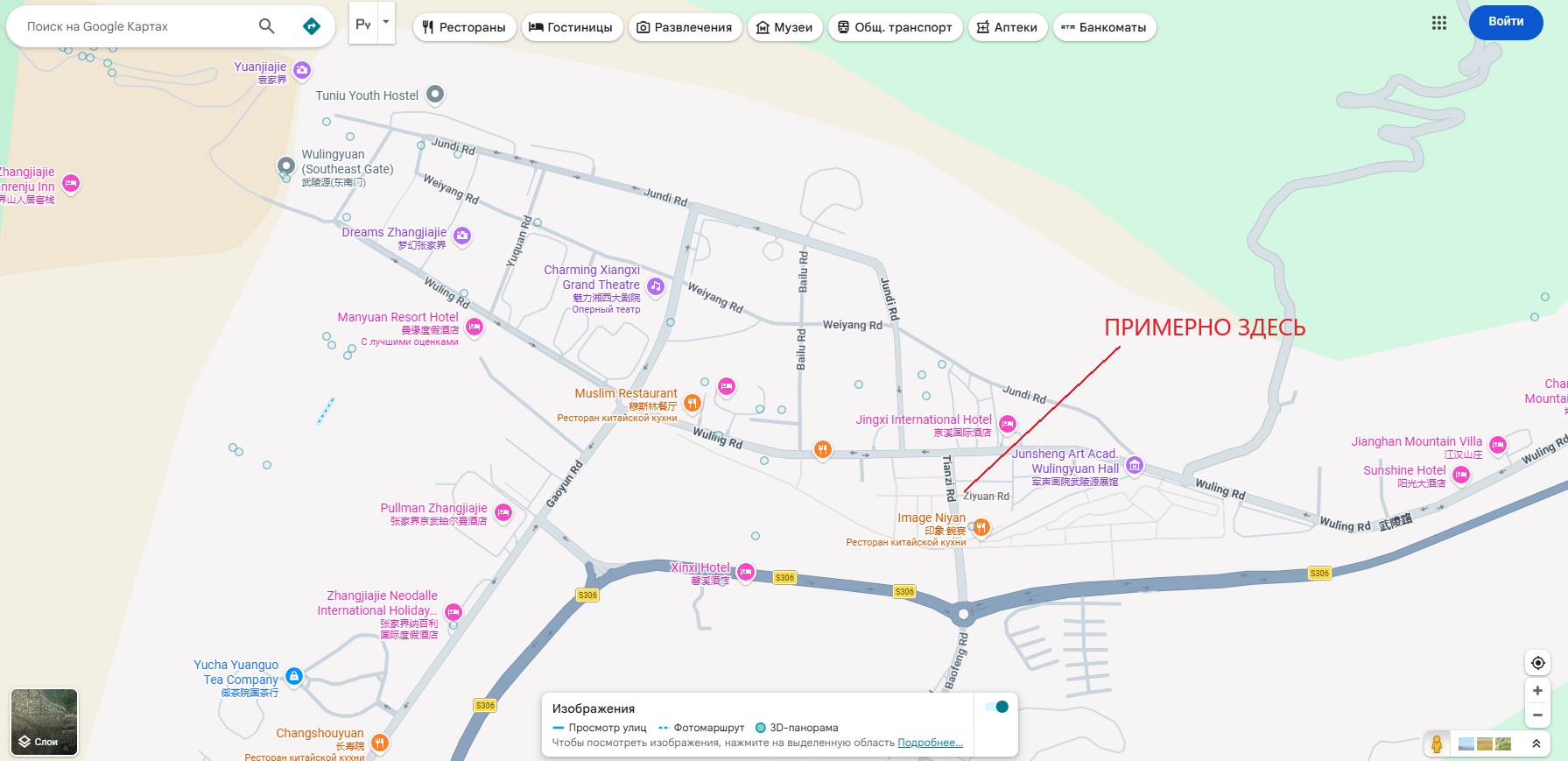
Task: Open the input language dropdown arrow
Action: [386, 23]
